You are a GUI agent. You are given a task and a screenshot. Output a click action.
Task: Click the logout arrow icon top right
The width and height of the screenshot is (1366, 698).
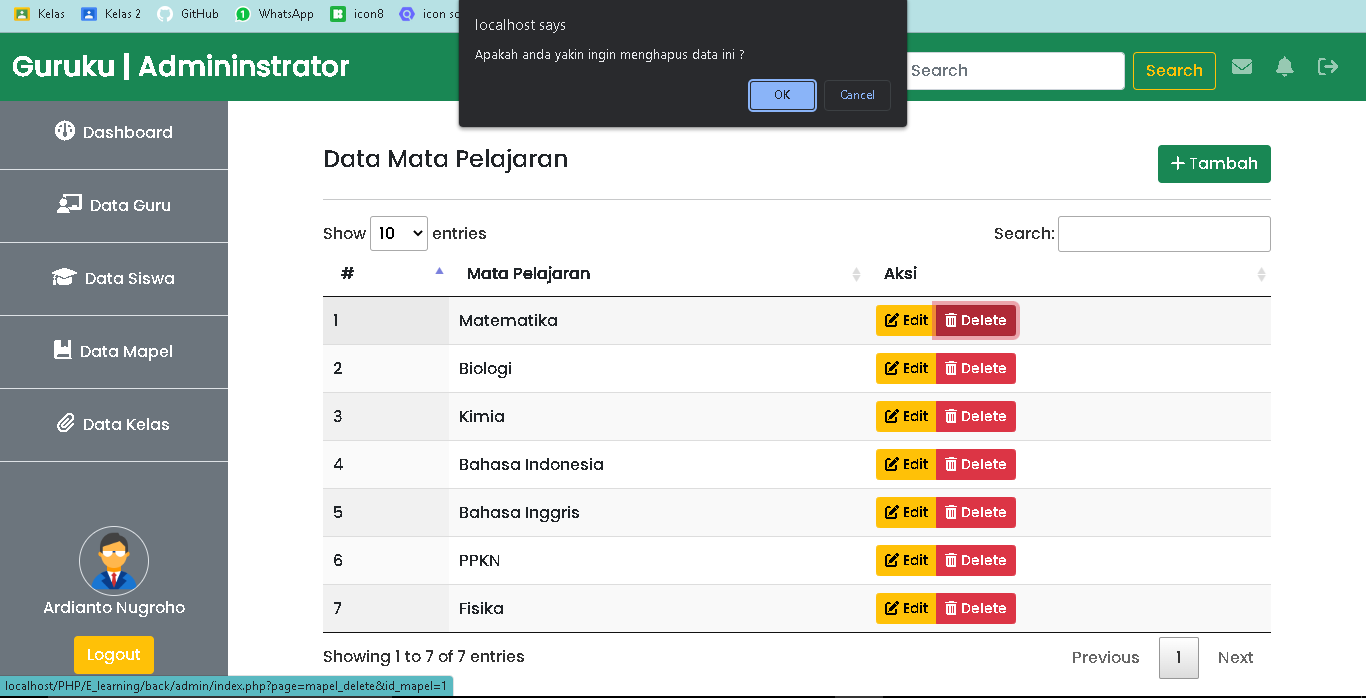point(1328,66)
